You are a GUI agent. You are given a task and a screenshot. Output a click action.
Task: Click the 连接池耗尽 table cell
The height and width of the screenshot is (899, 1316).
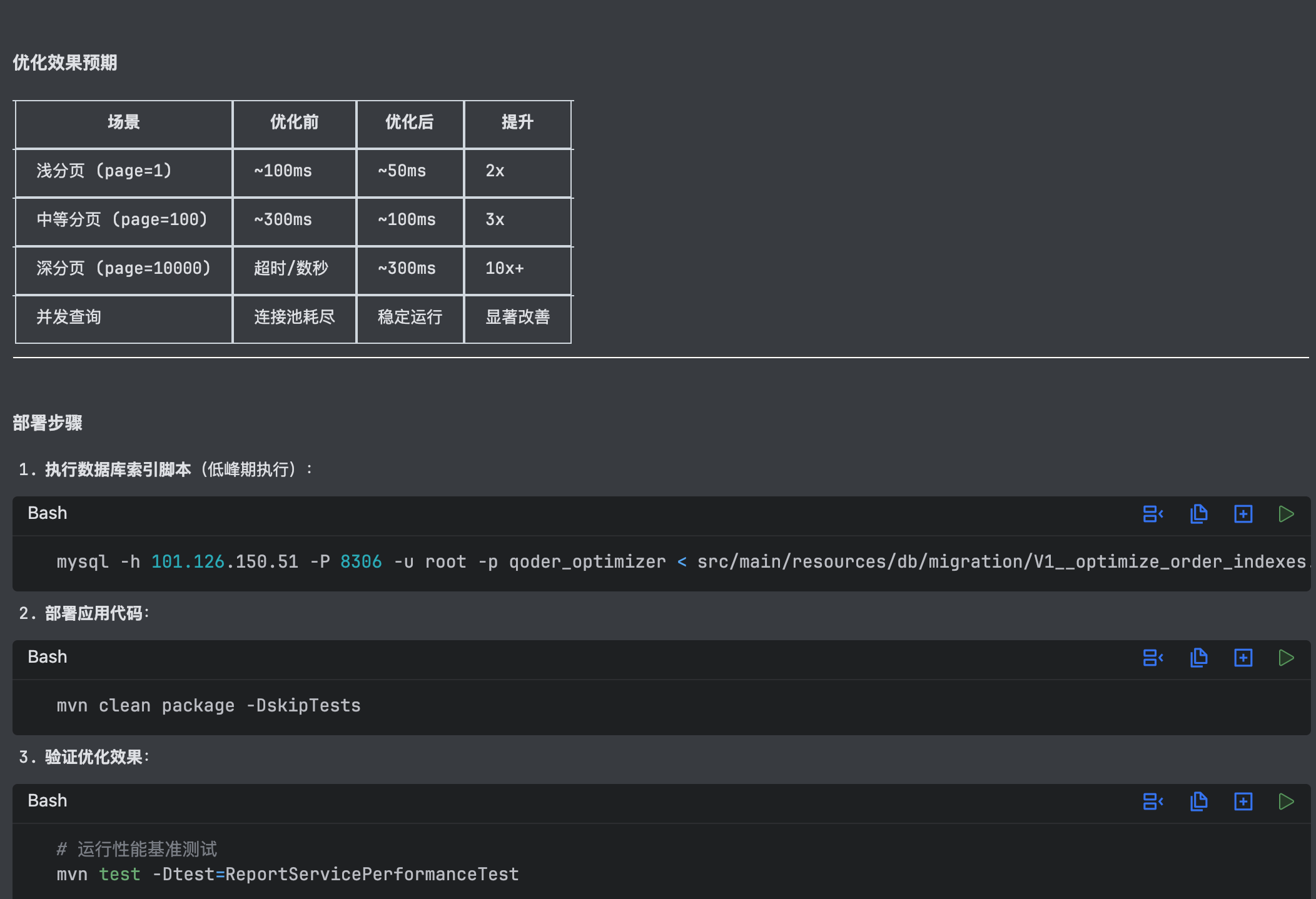coord(294,318)
